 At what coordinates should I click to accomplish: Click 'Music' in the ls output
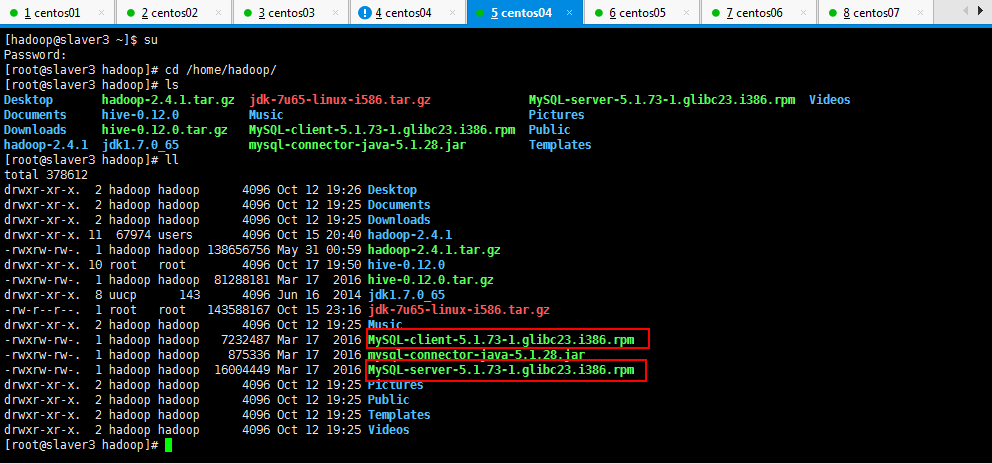coord(266,115)
